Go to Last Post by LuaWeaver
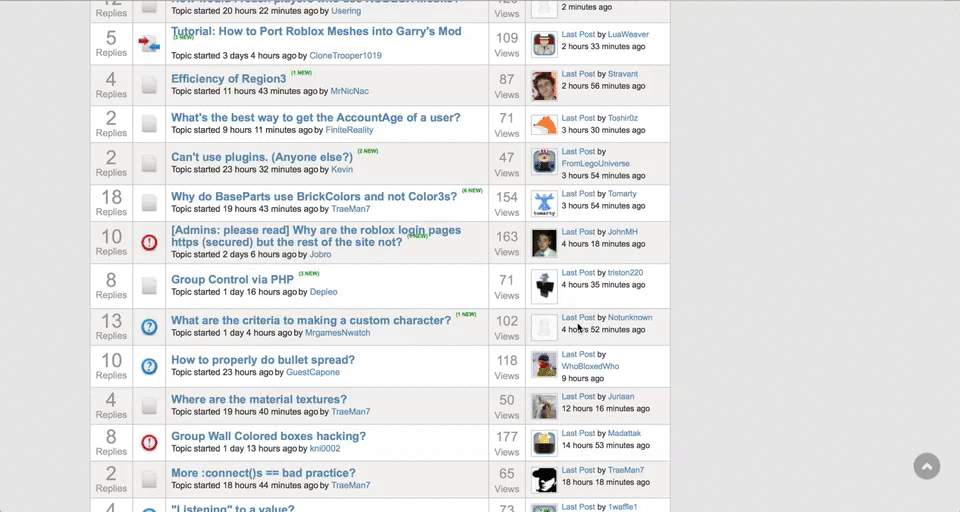The width and height of the screenshot is (960, 512). pos(578,34)
